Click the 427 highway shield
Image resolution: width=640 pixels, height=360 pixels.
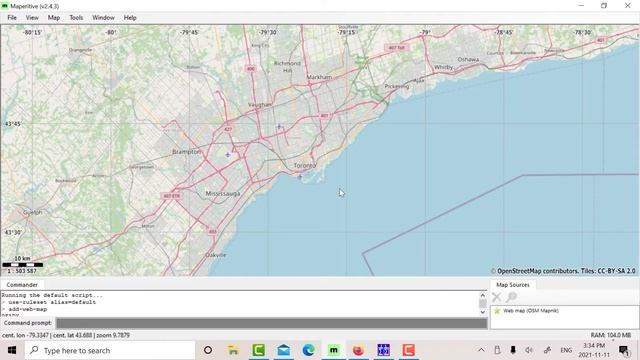(228, 129)
